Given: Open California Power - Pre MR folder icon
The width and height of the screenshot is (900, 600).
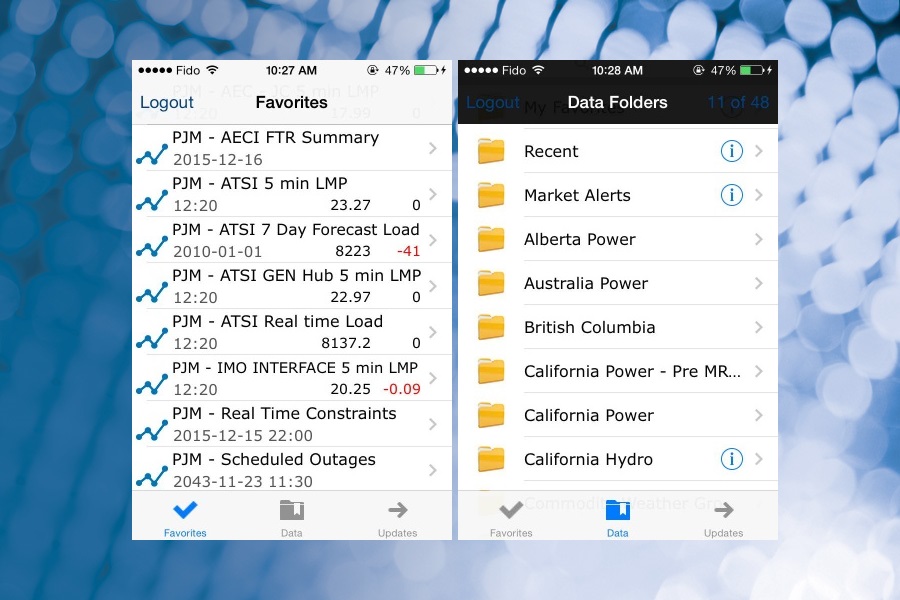Looking at the screenshot, I should coord(491,371).
